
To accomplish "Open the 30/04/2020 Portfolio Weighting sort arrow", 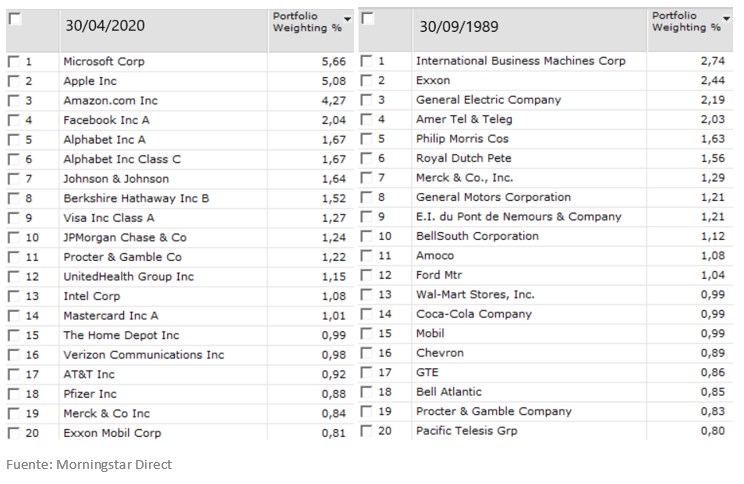I will 347,19.
